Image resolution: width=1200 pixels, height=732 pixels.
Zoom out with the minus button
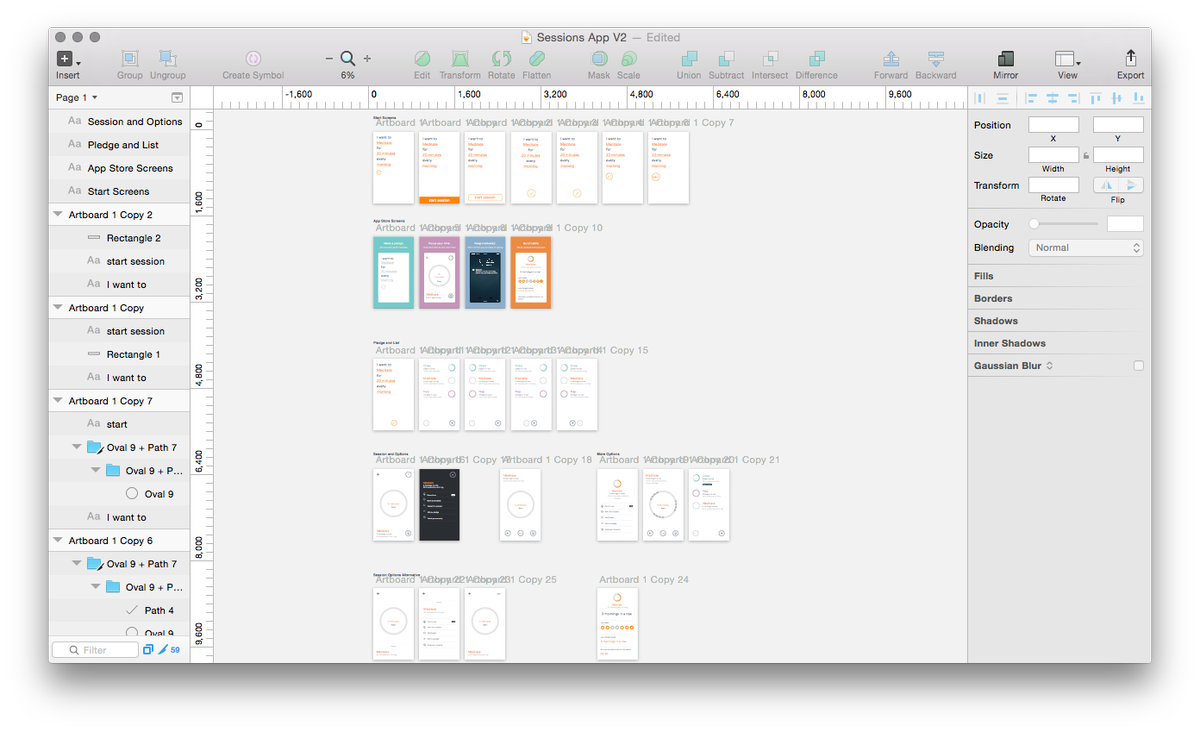coord(329,59)
